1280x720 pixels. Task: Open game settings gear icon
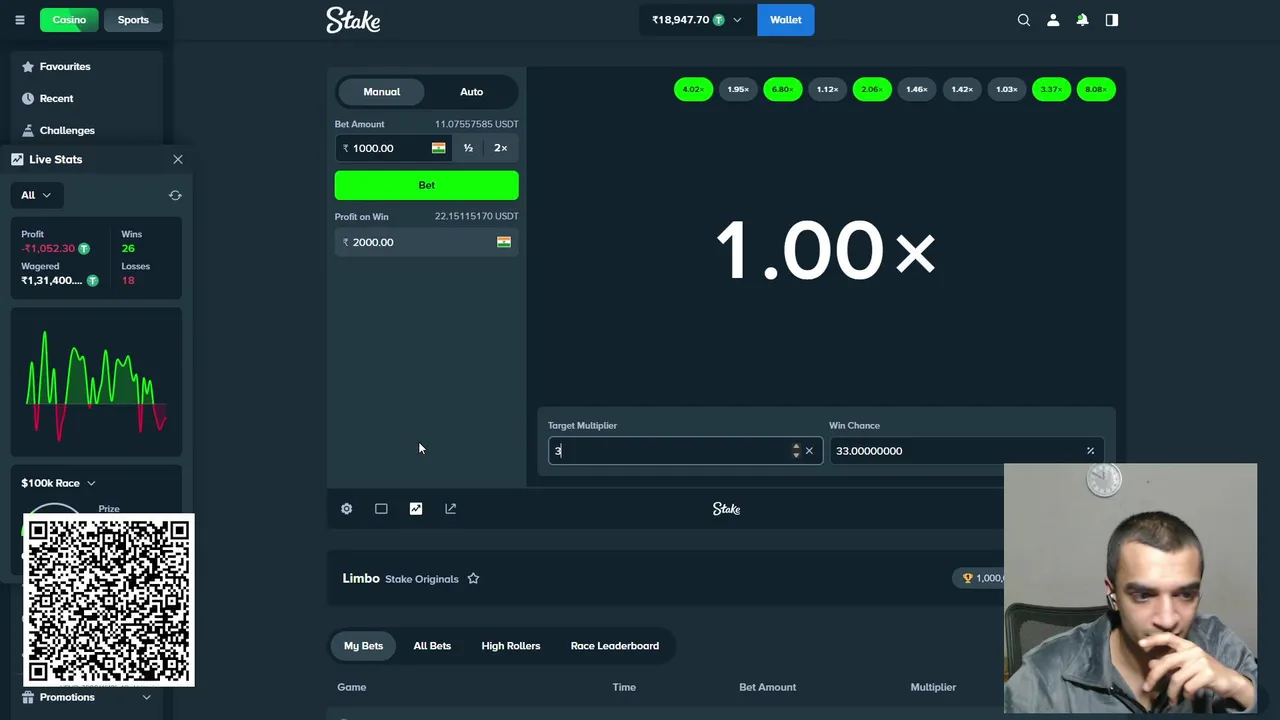click(x=346, y=509)
